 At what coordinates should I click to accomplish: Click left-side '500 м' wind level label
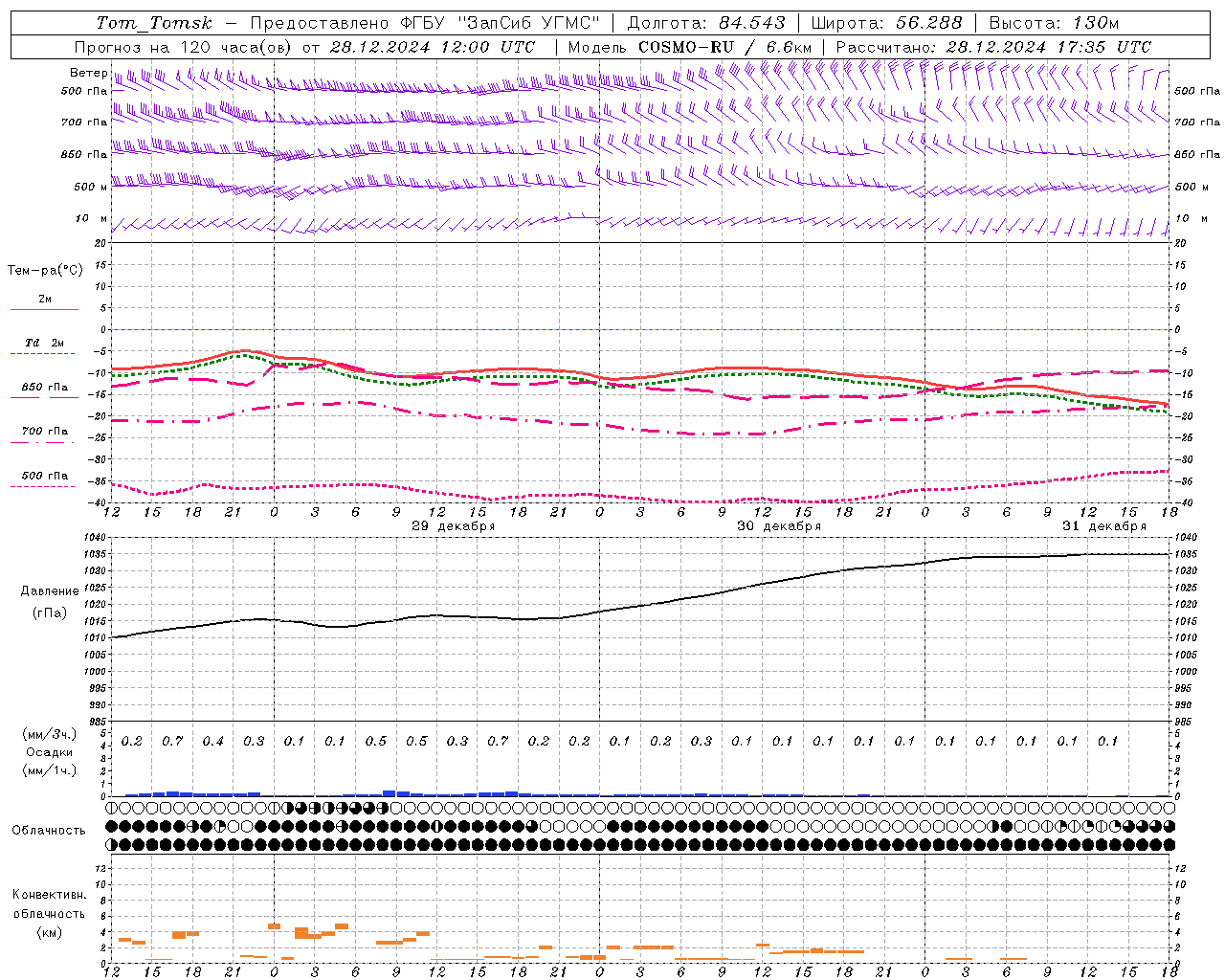(91, 188)
